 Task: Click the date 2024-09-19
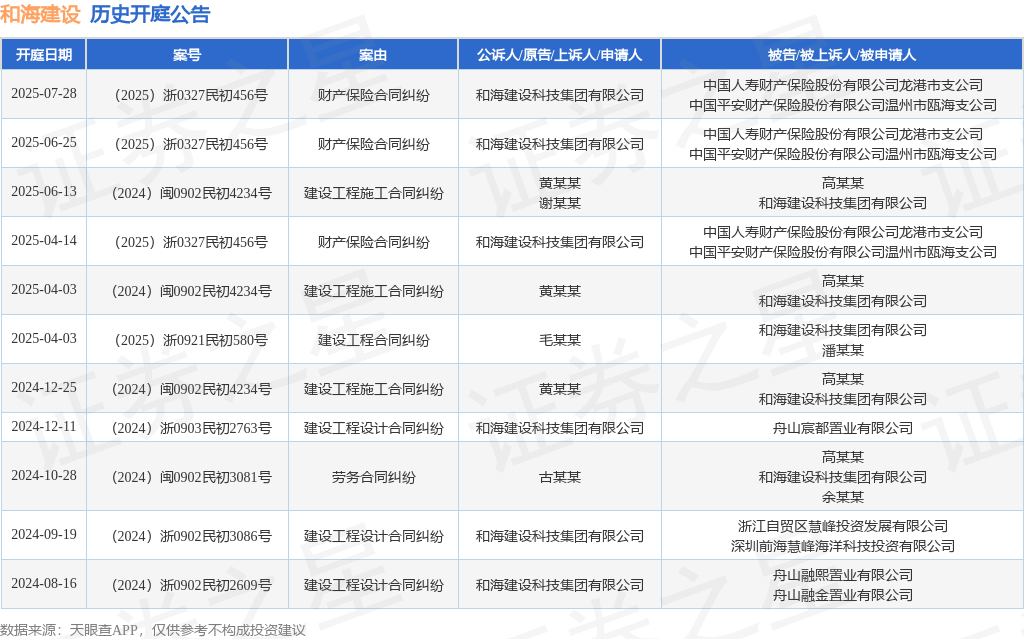44,534
